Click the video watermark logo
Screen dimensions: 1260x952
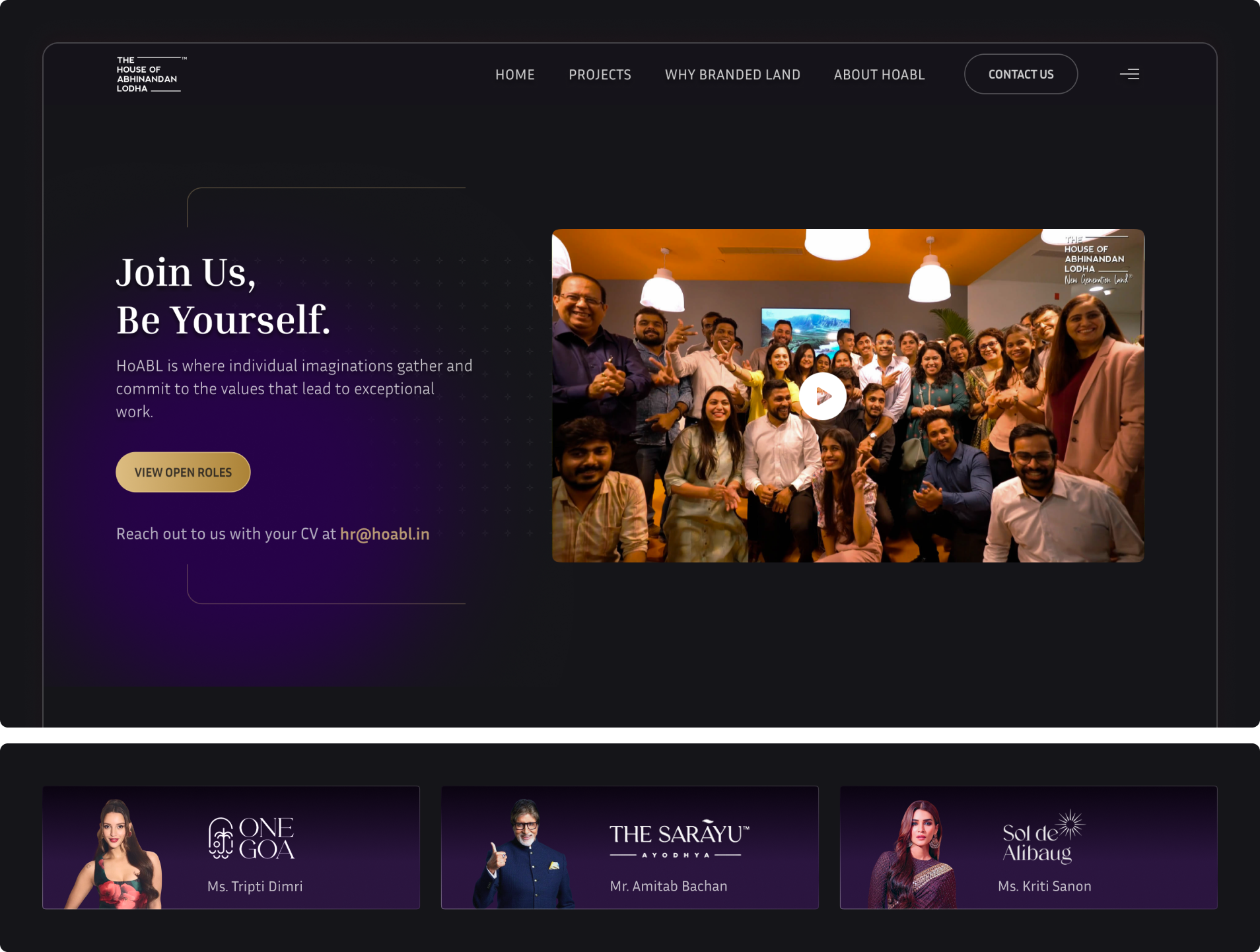tap(1097, 260)
